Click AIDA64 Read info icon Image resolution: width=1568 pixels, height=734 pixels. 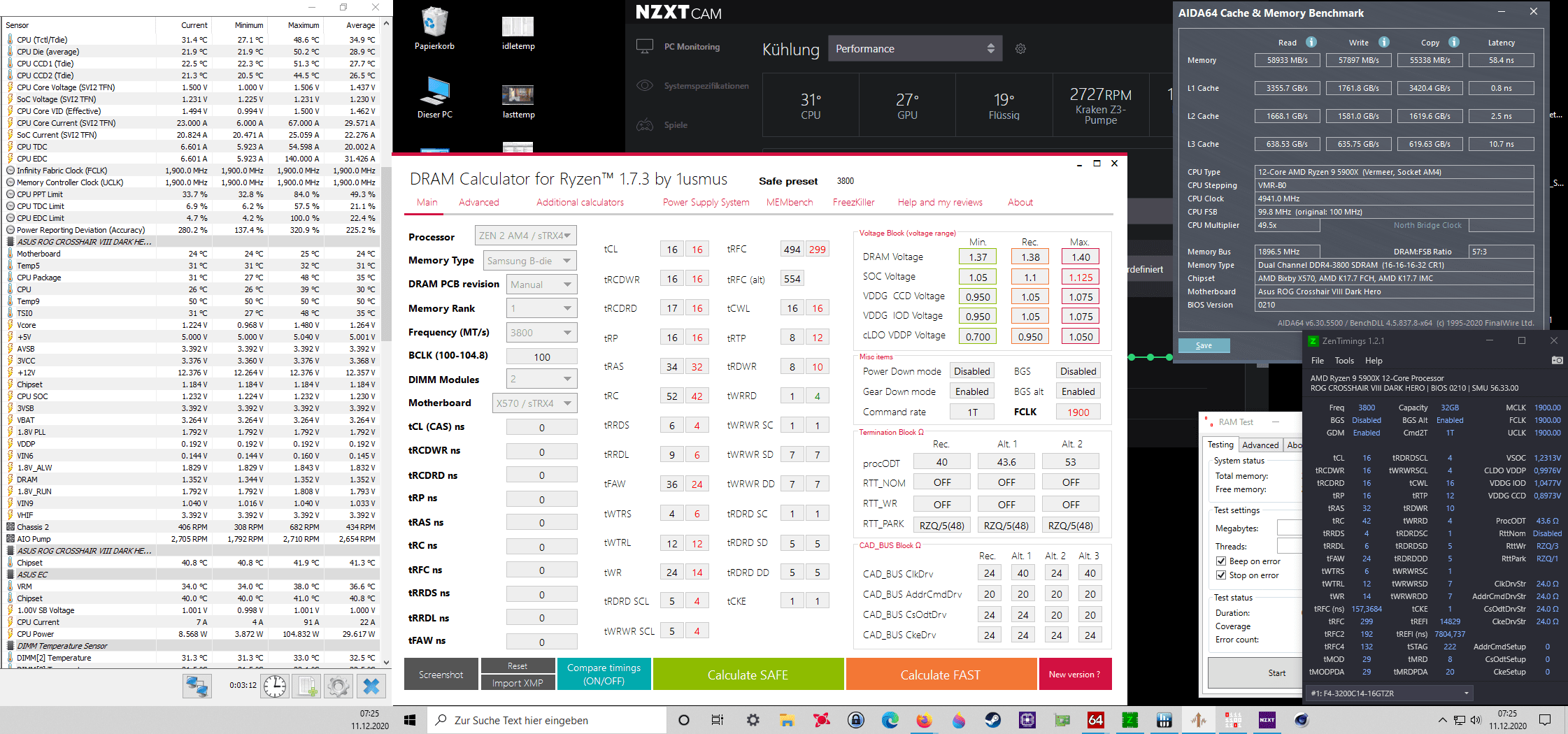[1311, 42]
